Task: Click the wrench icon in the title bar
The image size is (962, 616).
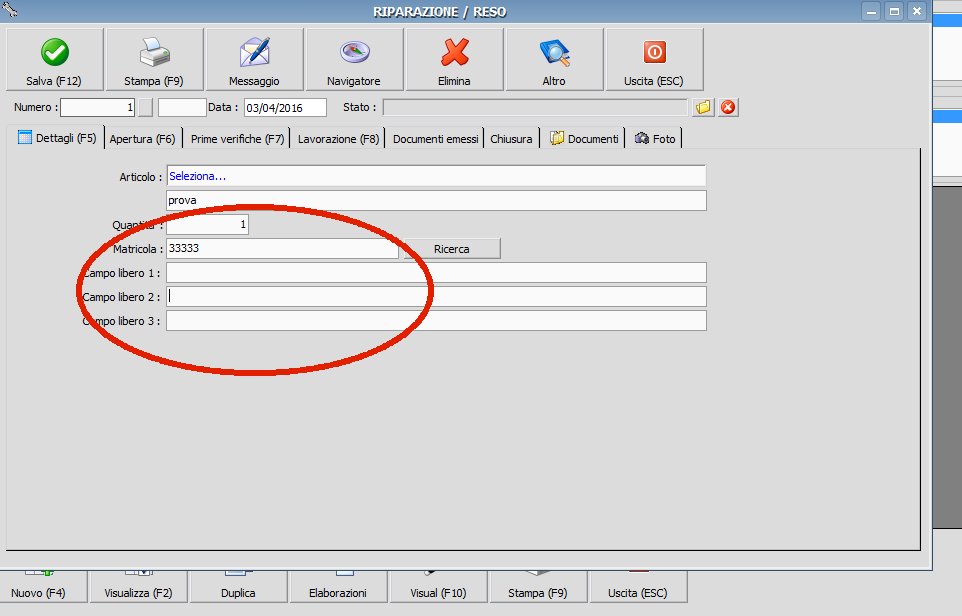Action: tap(10, 9)
